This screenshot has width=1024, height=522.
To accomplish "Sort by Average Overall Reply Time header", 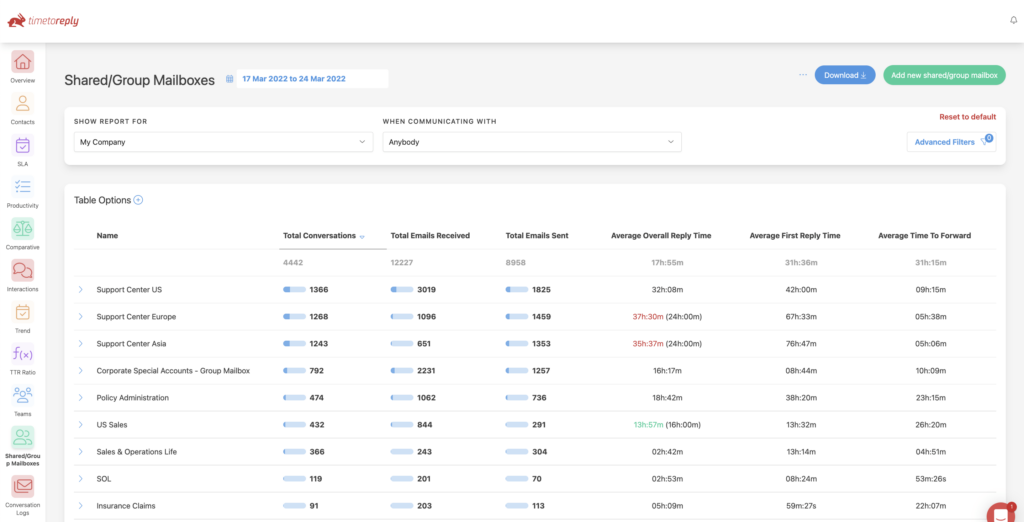I will point(661,236).
